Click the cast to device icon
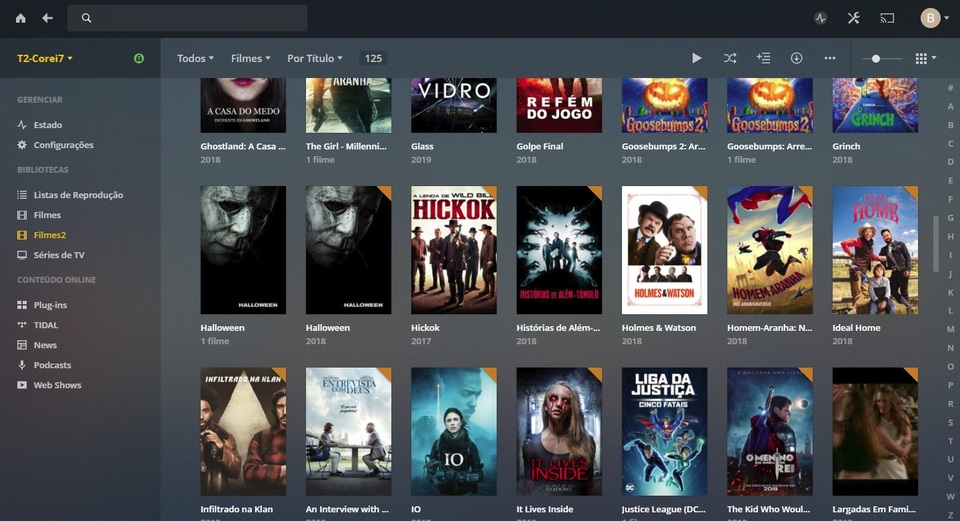The image size is (960, 521). pos(887,18)
